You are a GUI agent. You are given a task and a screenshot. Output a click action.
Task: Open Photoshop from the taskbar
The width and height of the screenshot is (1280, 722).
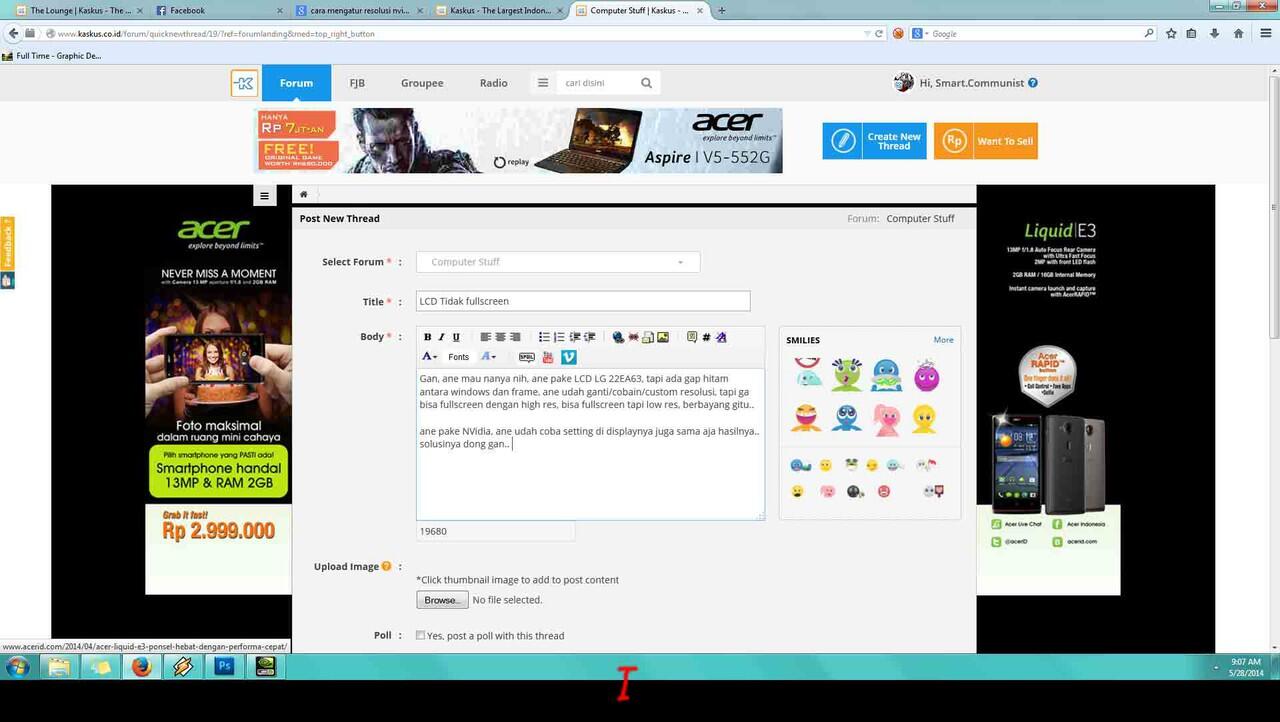coord(224,667)
